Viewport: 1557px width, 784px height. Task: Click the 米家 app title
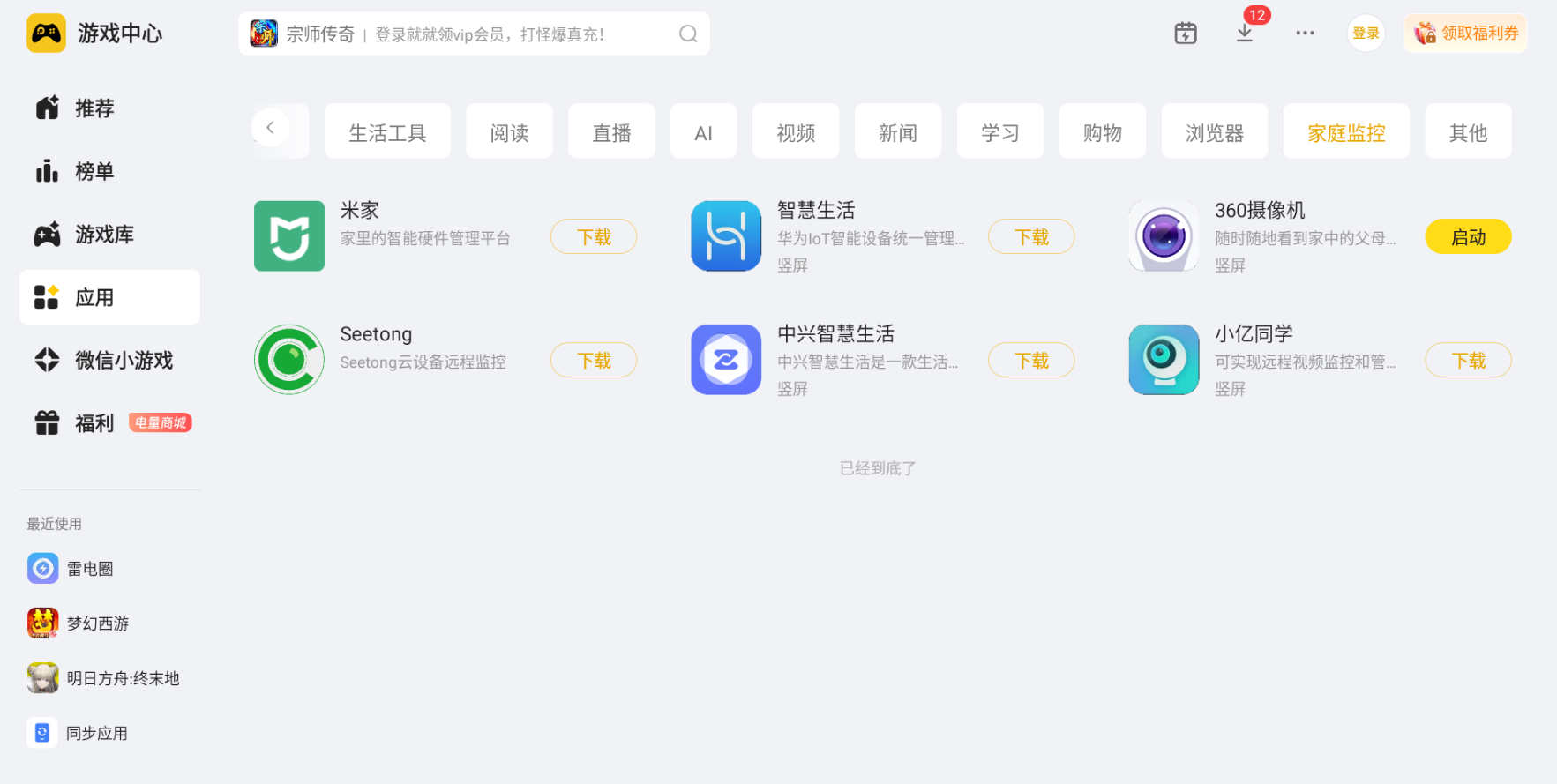pos(360,210)
